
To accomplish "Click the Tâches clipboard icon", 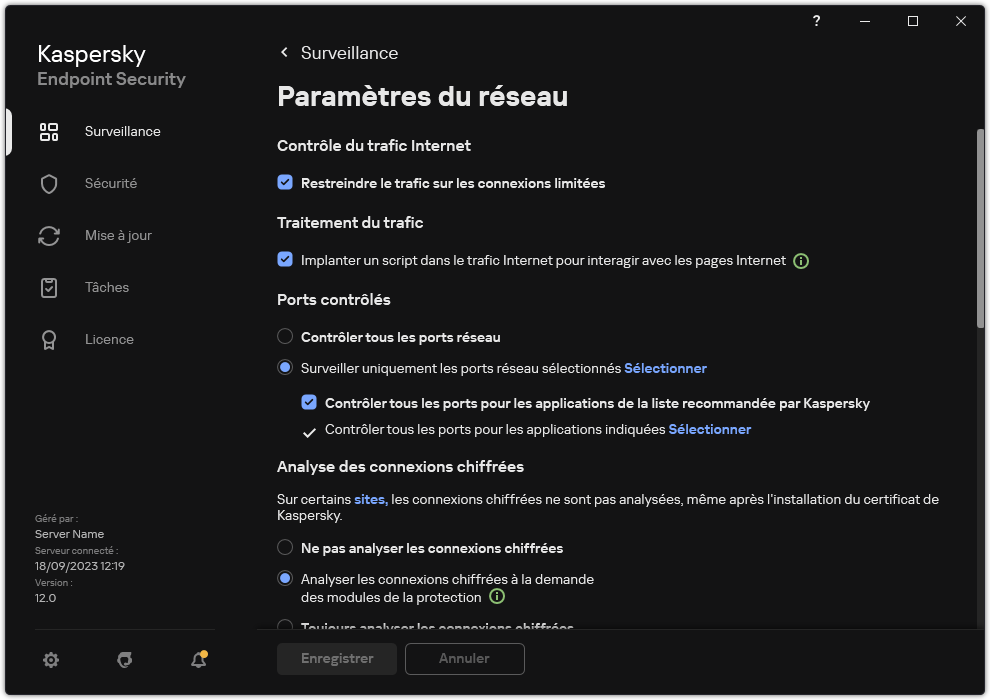I will click(48, 287).
